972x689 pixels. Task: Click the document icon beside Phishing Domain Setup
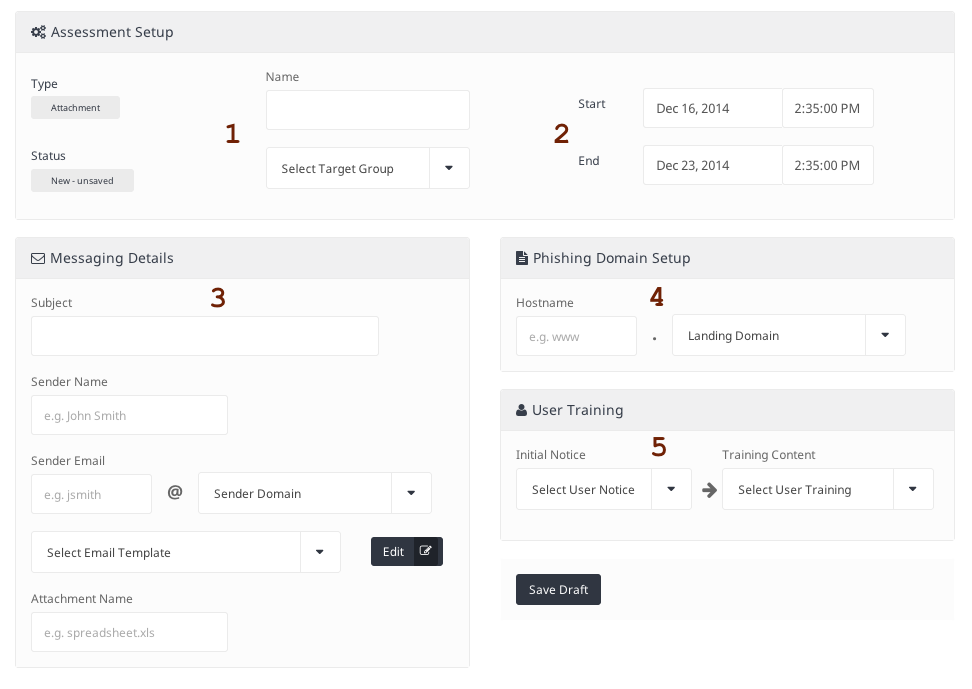[522, 258]
